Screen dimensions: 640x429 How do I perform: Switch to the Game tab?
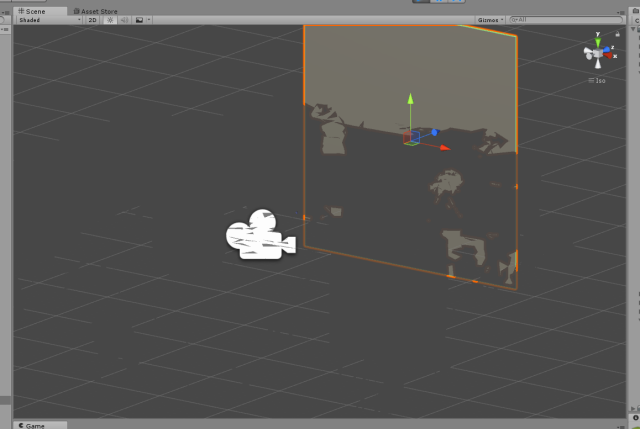coord(40,425)
